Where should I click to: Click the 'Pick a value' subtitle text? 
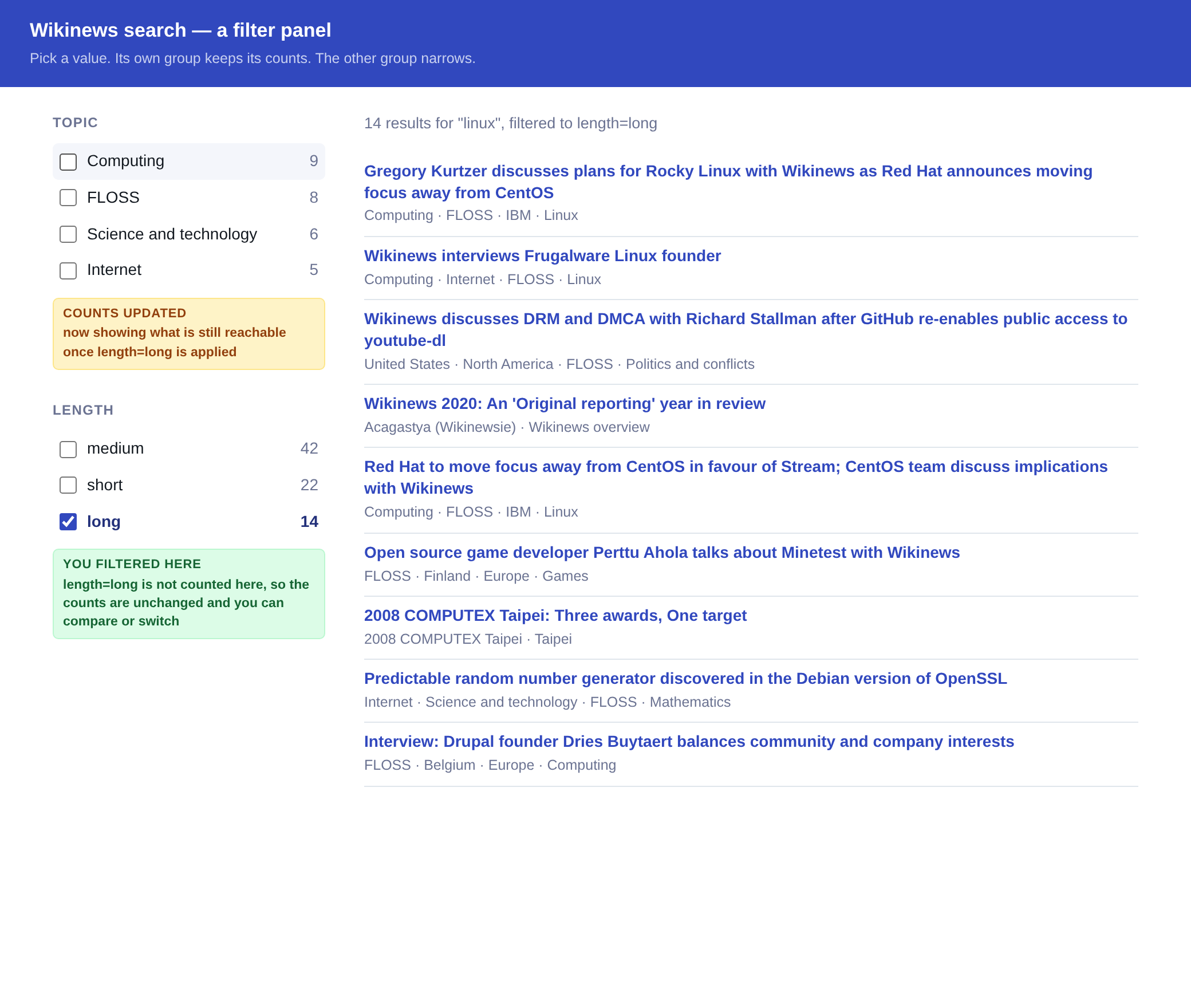(x=253, y=58)
